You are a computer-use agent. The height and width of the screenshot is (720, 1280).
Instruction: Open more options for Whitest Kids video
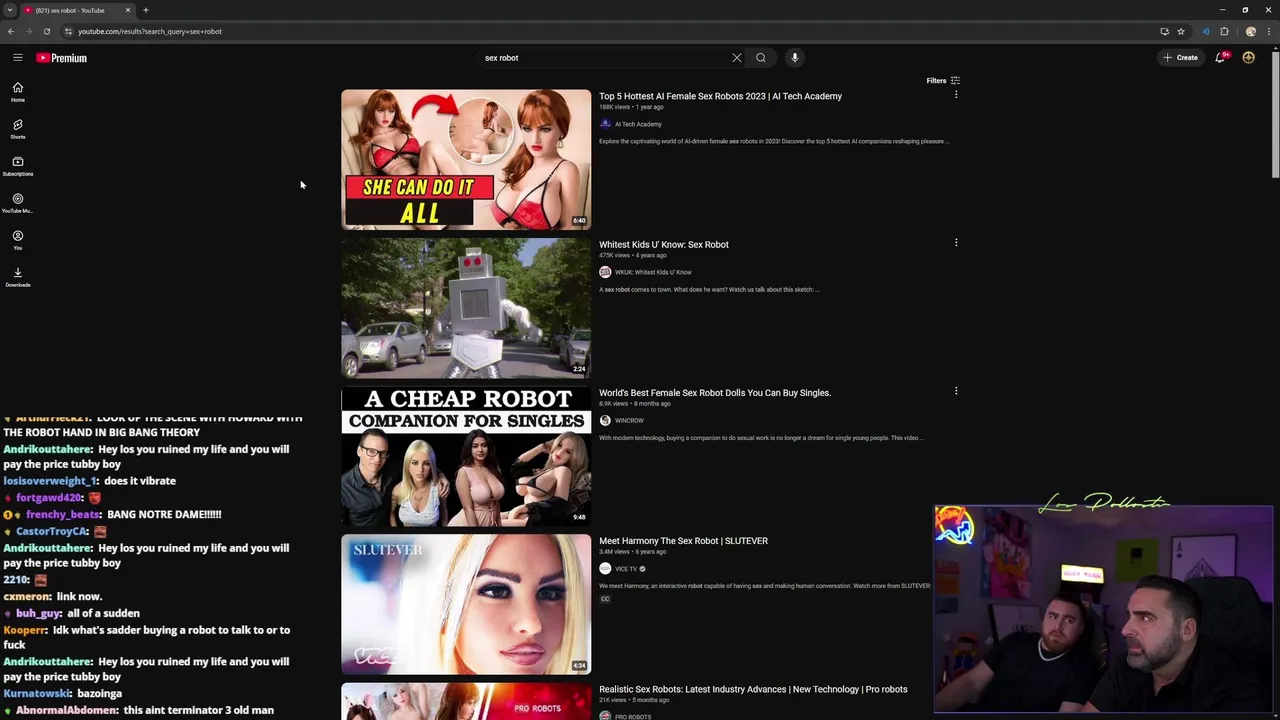coord(956,243)
